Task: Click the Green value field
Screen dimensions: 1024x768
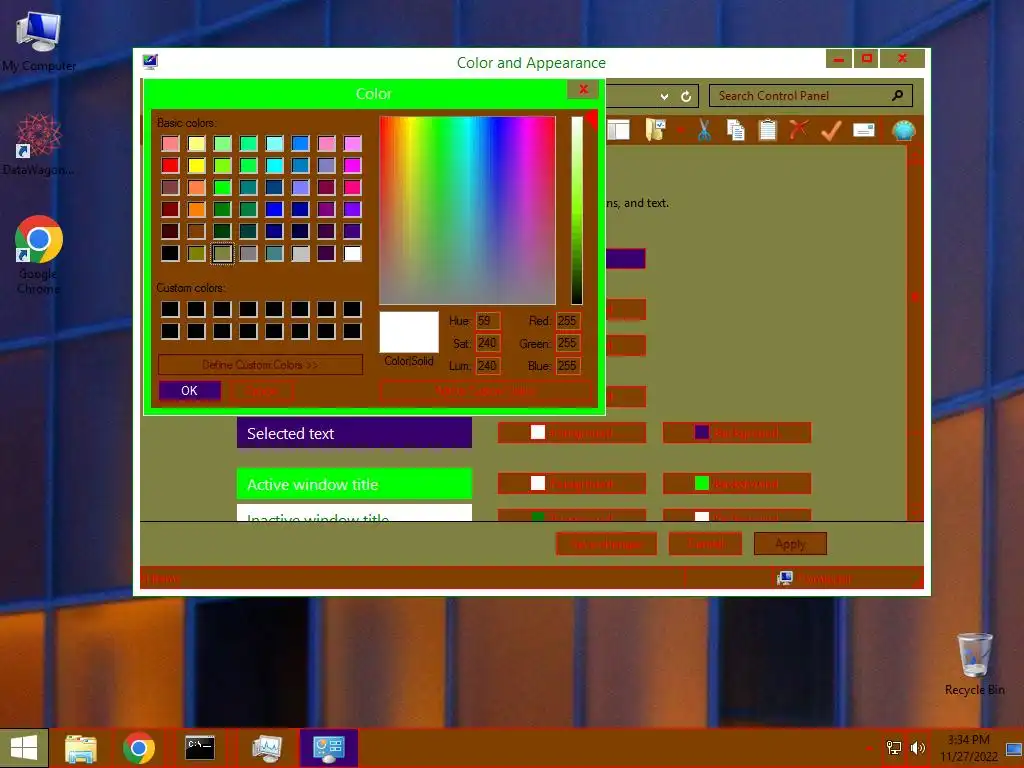Action: 568,343
